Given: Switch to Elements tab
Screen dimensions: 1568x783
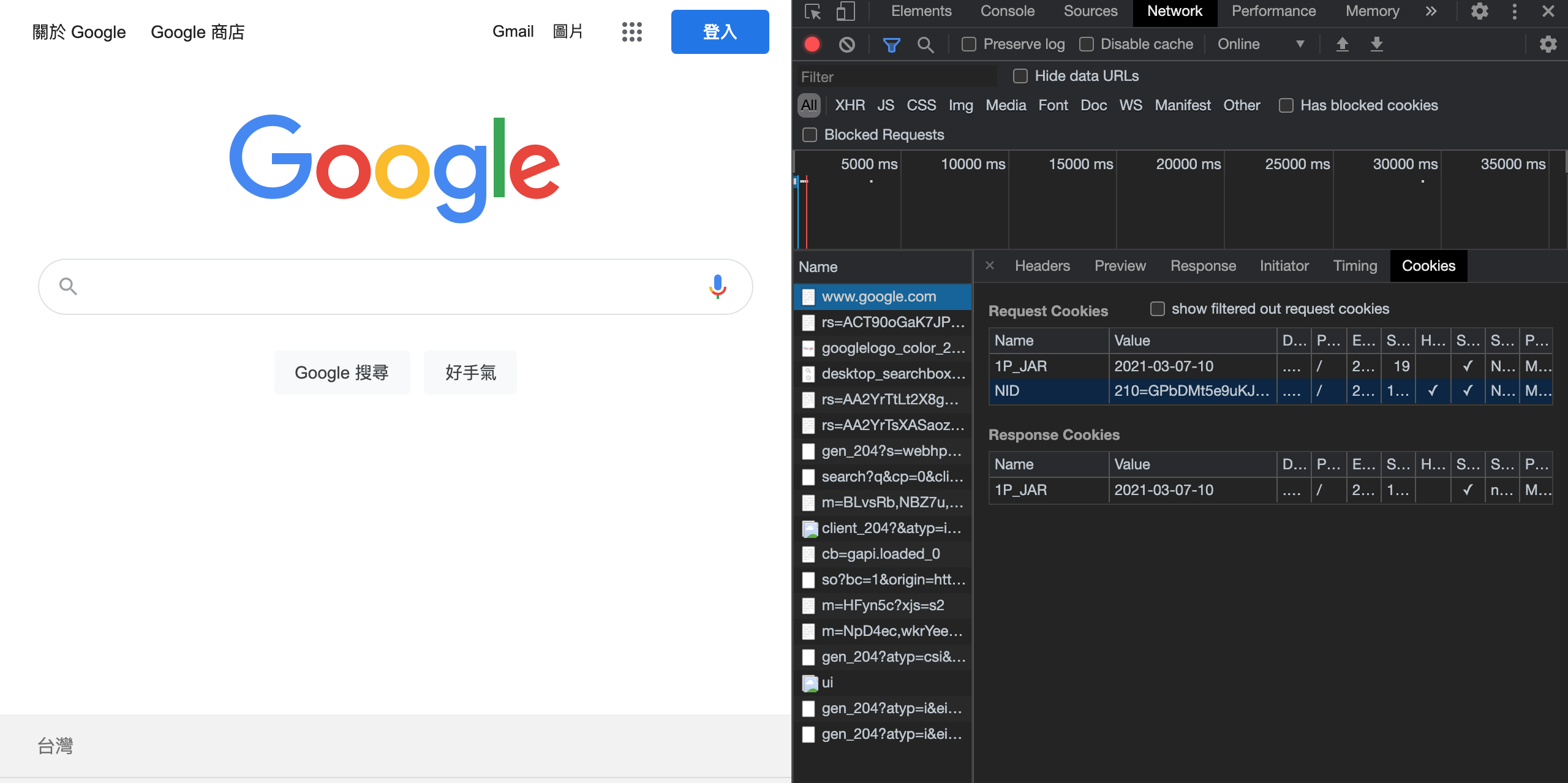Looking at the screenshot, I should point(921,12).
